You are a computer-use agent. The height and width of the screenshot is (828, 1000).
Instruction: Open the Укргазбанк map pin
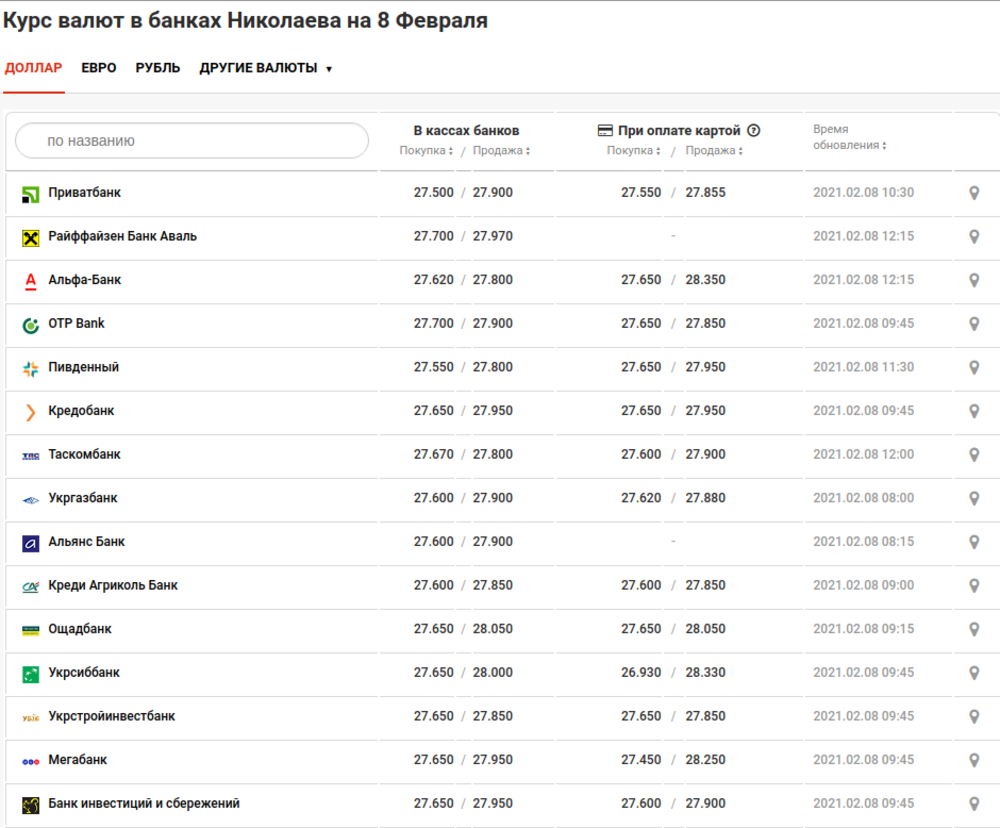click(974, 499)
